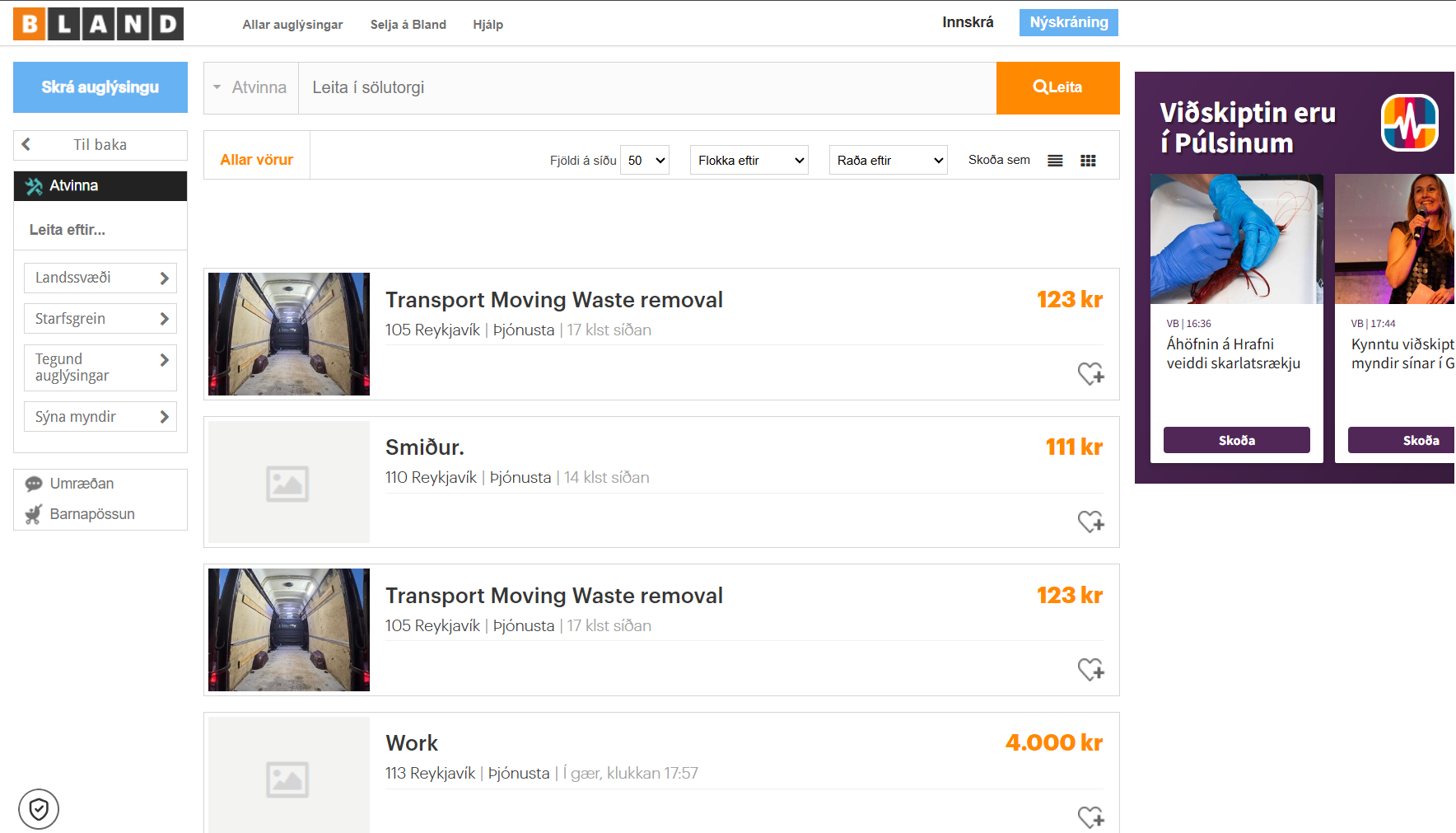Click the 110 Reykjavík location text

[x=431, y=478]
